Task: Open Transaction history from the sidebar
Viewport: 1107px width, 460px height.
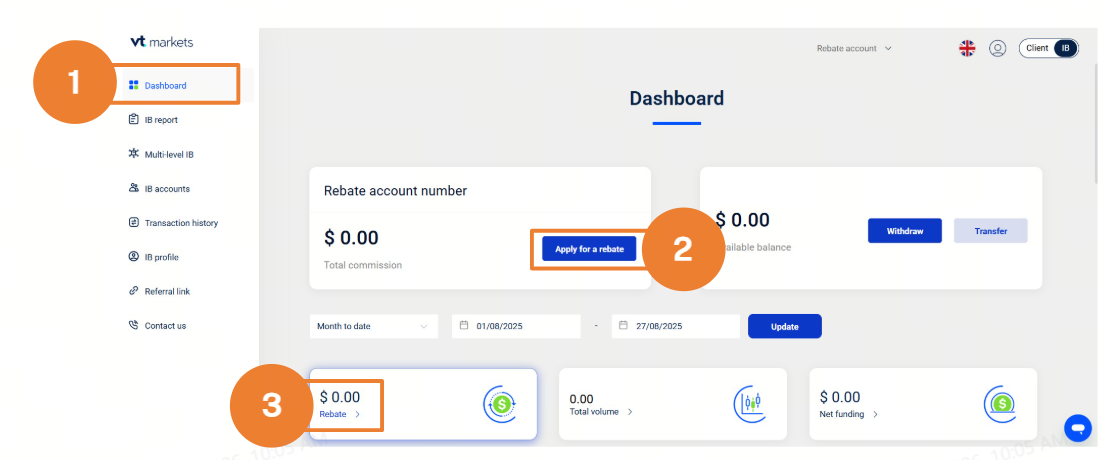Action: [x=180, y=223]
